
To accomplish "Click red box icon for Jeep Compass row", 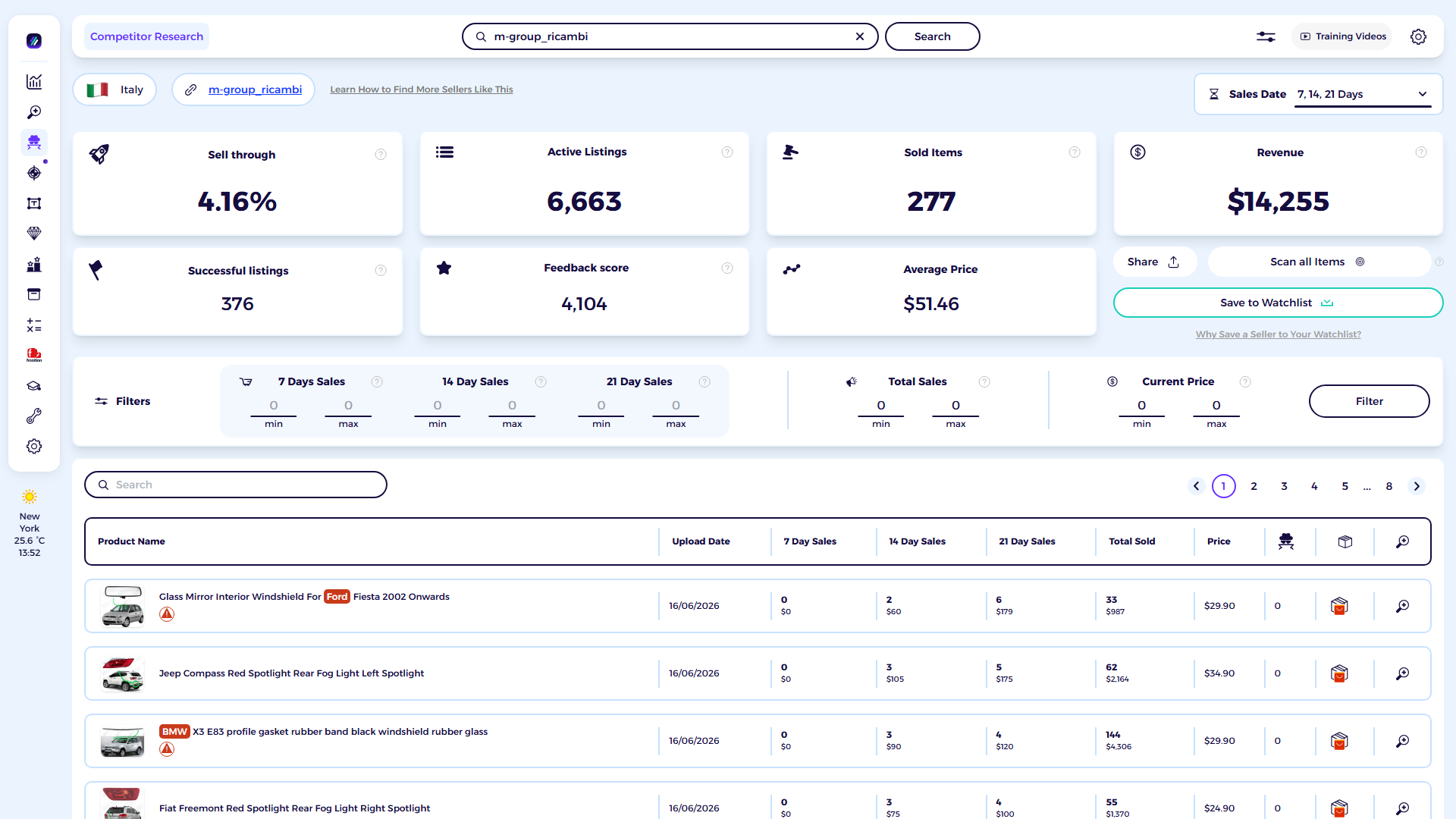I will tap(1339, 673).
